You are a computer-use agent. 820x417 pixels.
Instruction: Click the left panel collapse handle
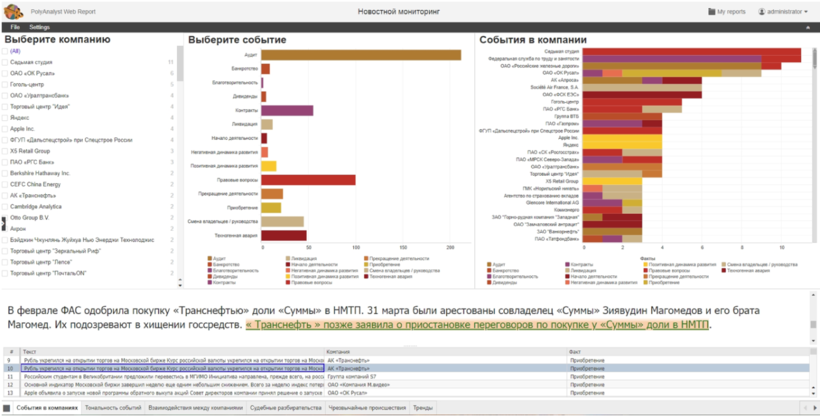[3, 225]
